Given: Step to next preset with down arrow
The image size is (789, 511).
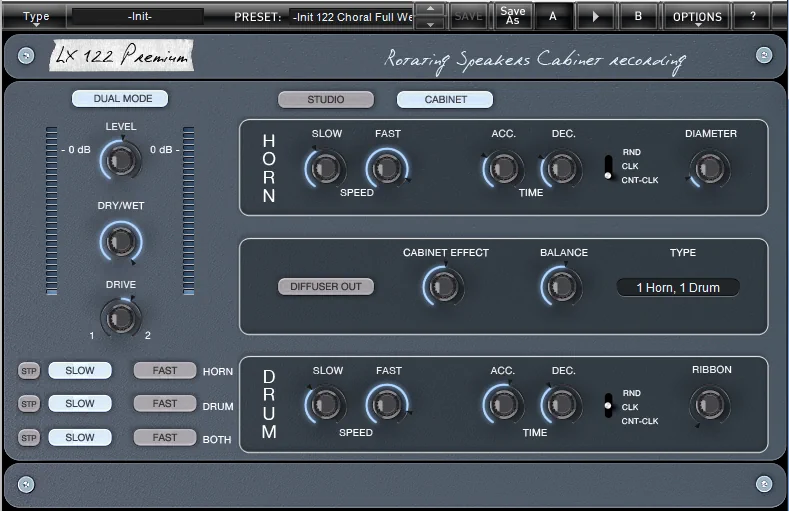Looking at the screenshot, I should (430, 24).
